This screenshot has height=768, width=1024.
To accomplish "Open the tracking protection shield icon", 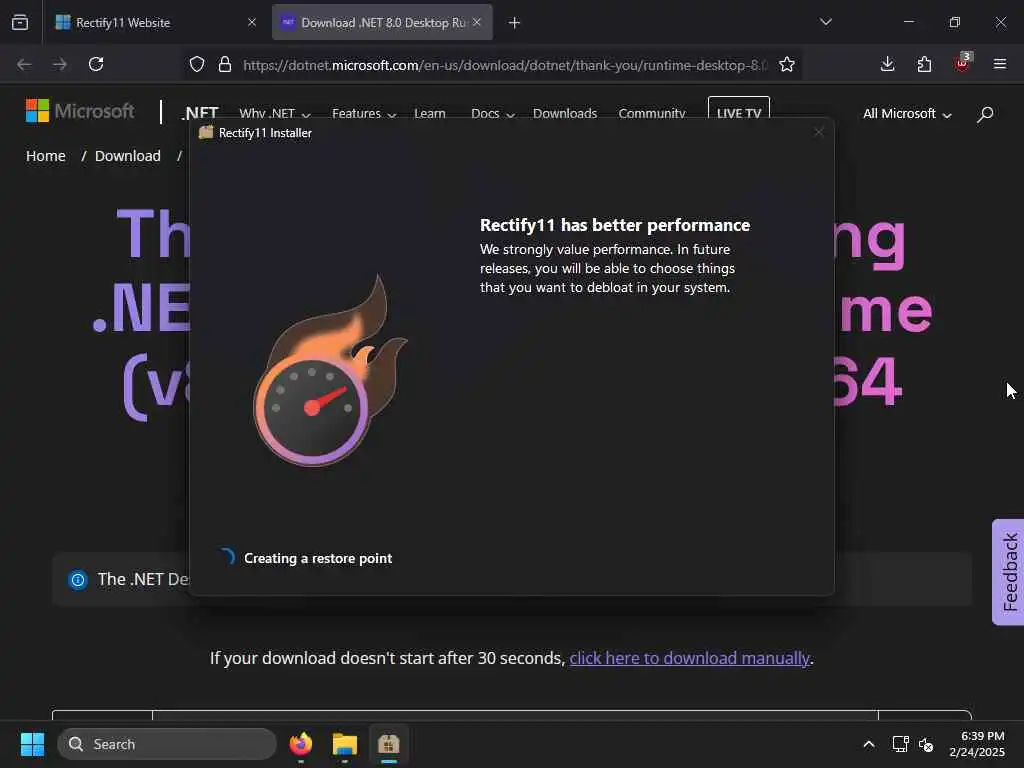I will pos(197,64).
